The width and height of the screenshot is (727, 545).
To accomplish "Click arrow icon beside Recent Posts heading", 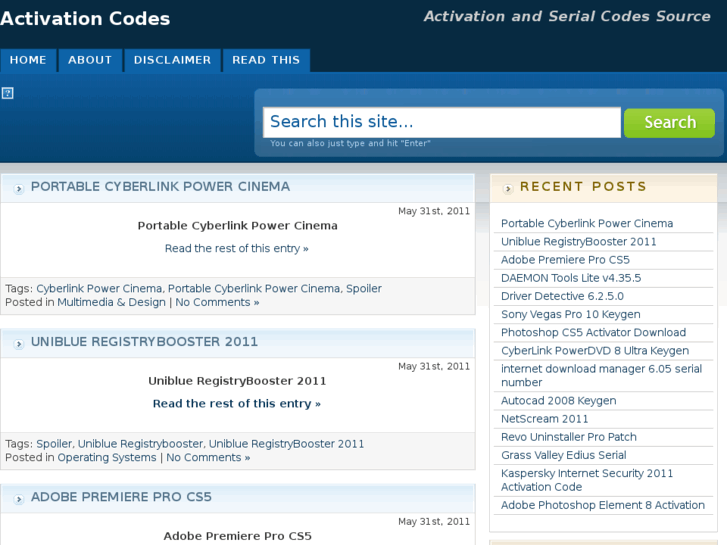I will pos(508,189).
